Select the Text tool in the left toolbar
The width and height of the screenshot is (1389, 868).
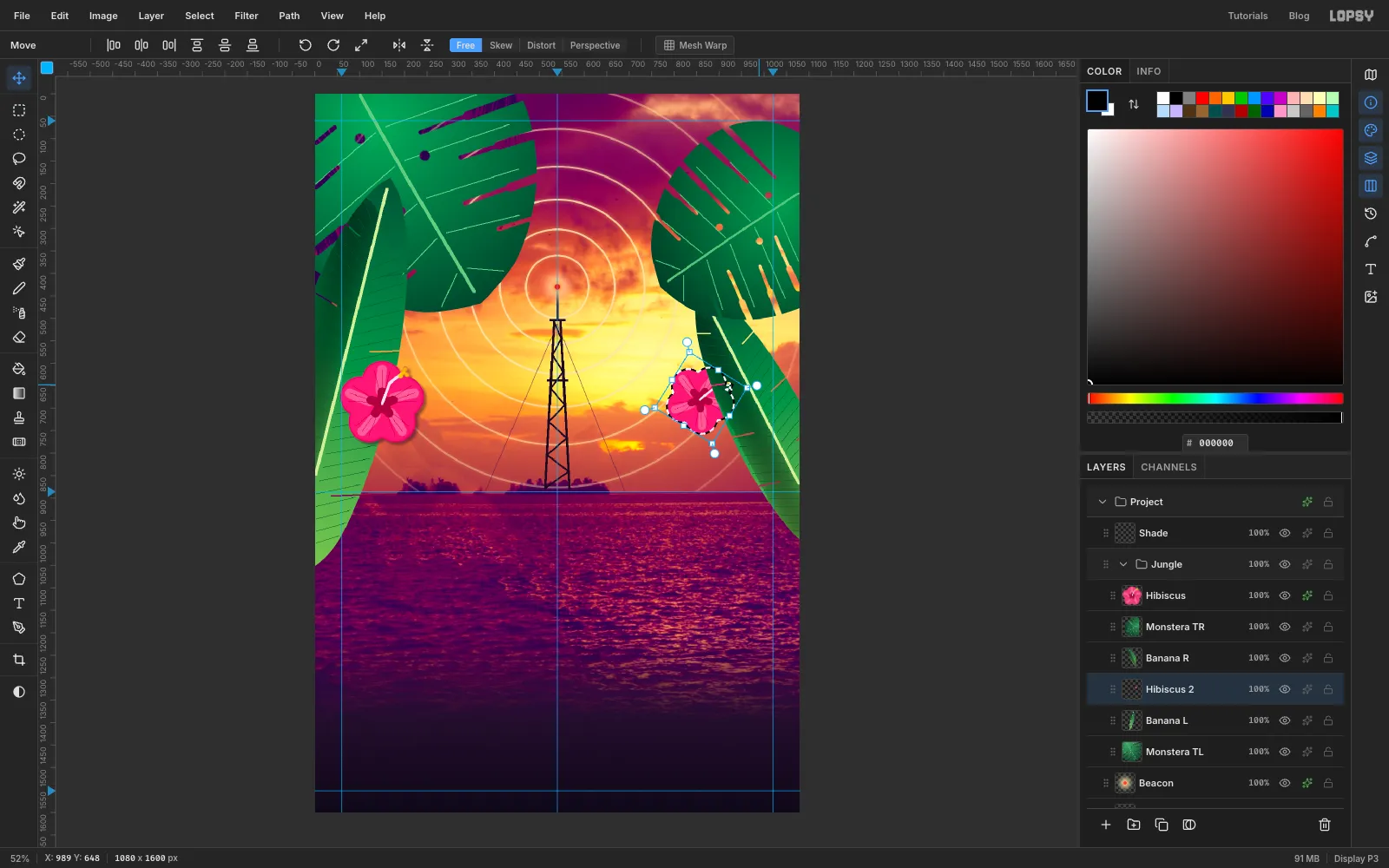[19, 603]
